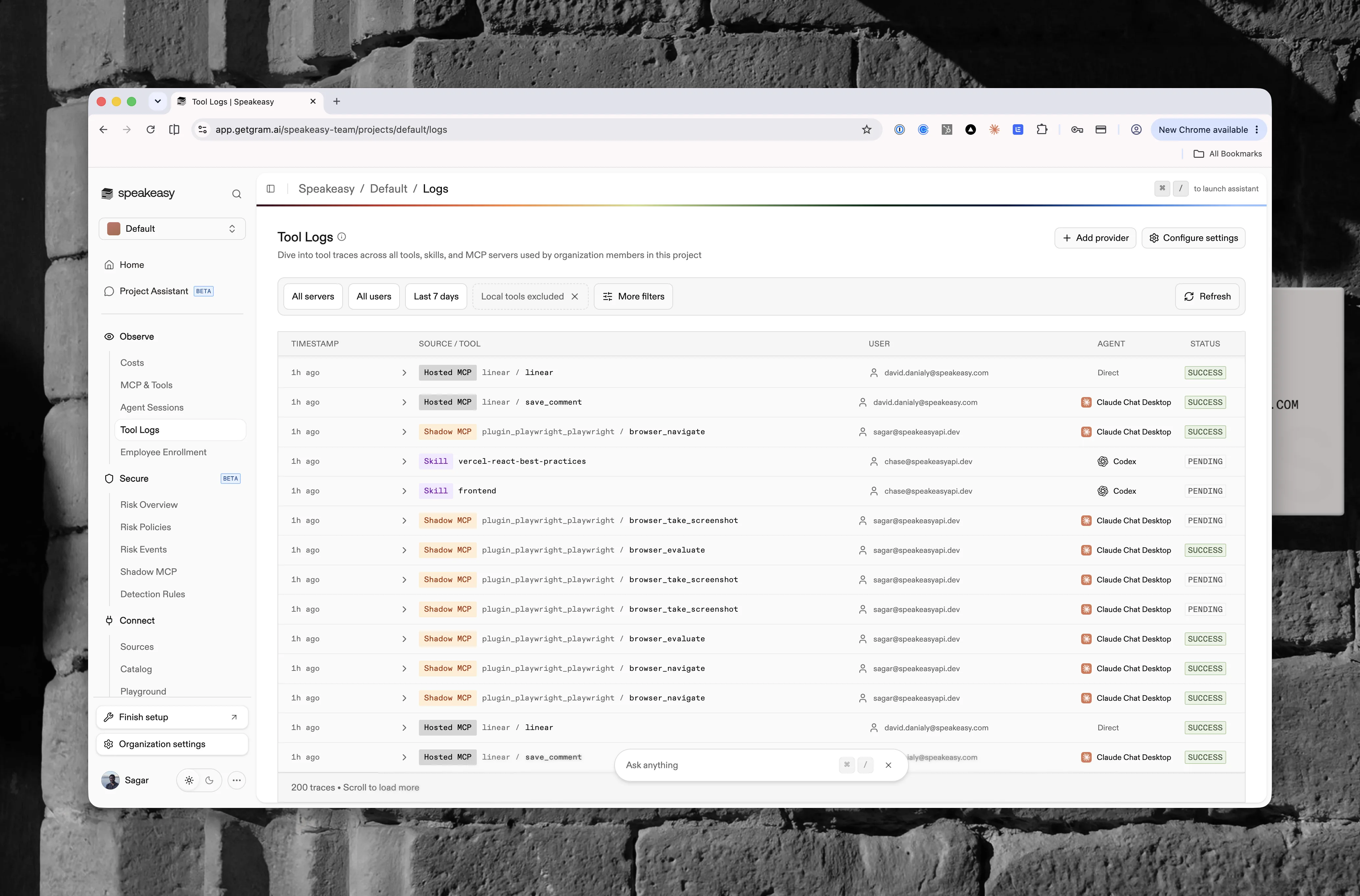Open the password key icon in toolbar
Viewport: 1360px width, 896px height.
[x=1077, y=130]
